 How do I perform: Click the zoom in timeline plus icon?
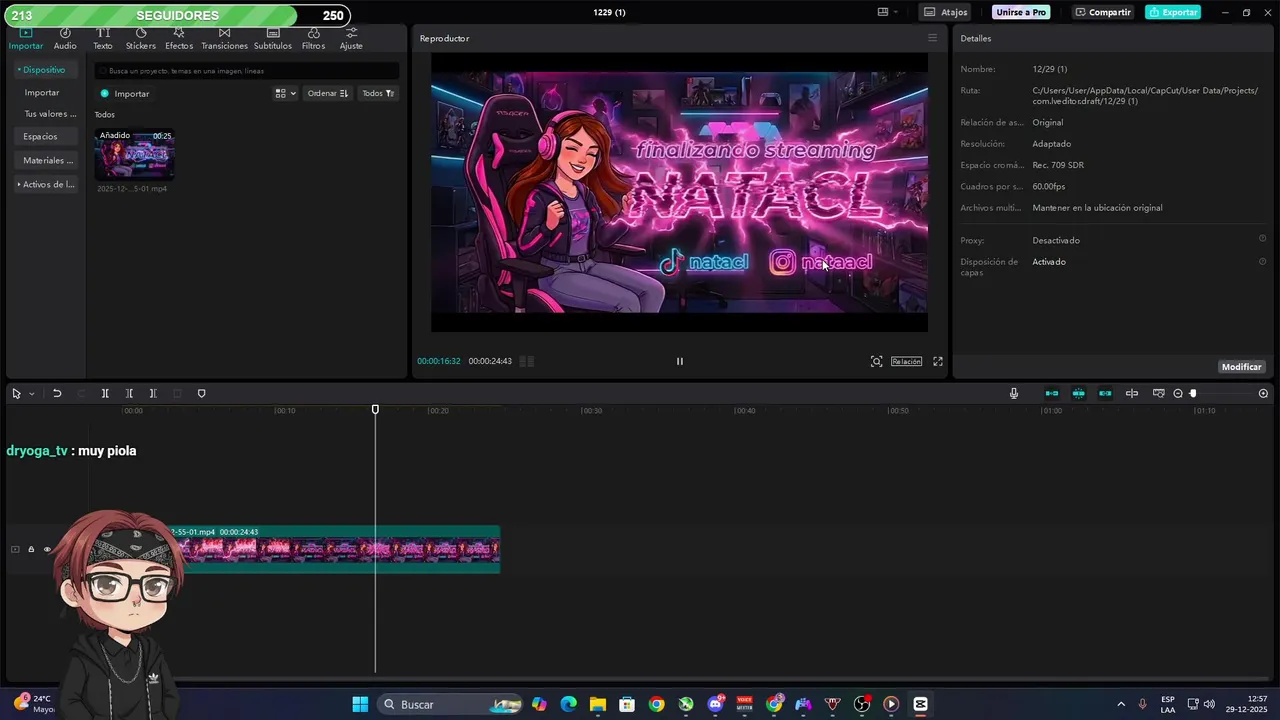coord(1263,393)
